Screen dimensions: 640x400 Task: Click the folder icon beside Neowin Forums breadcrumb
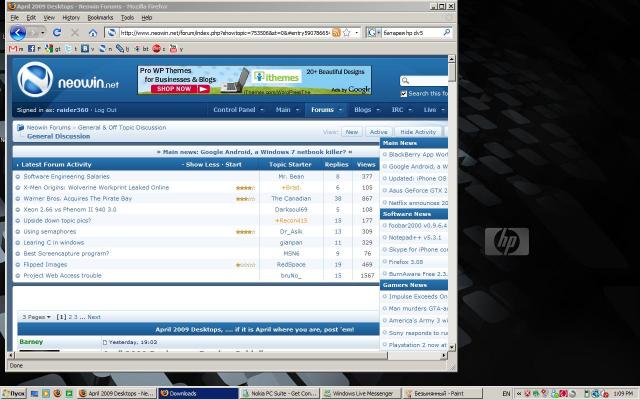pyautogui.click(x=20, y=128)
